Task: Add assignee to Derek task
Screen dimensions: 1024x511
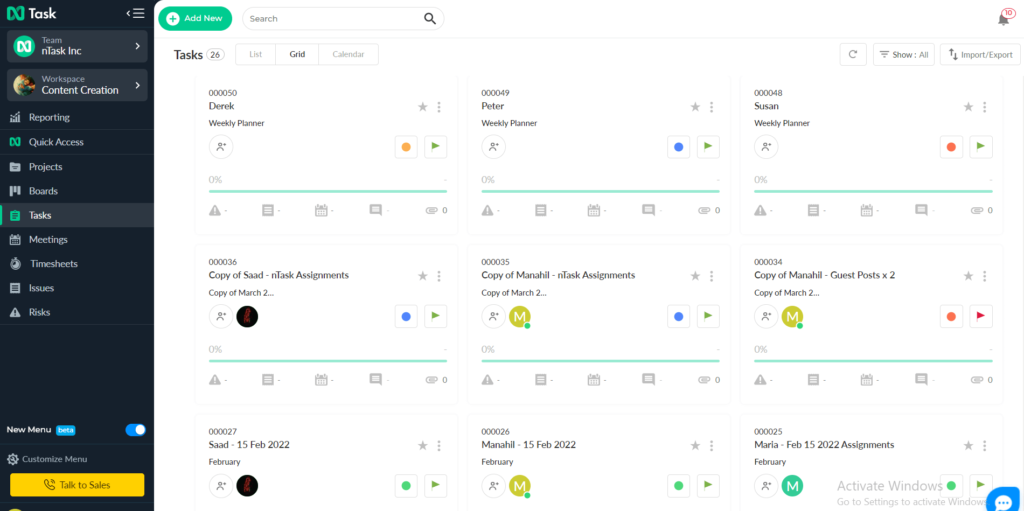Action: pos(221,147)
